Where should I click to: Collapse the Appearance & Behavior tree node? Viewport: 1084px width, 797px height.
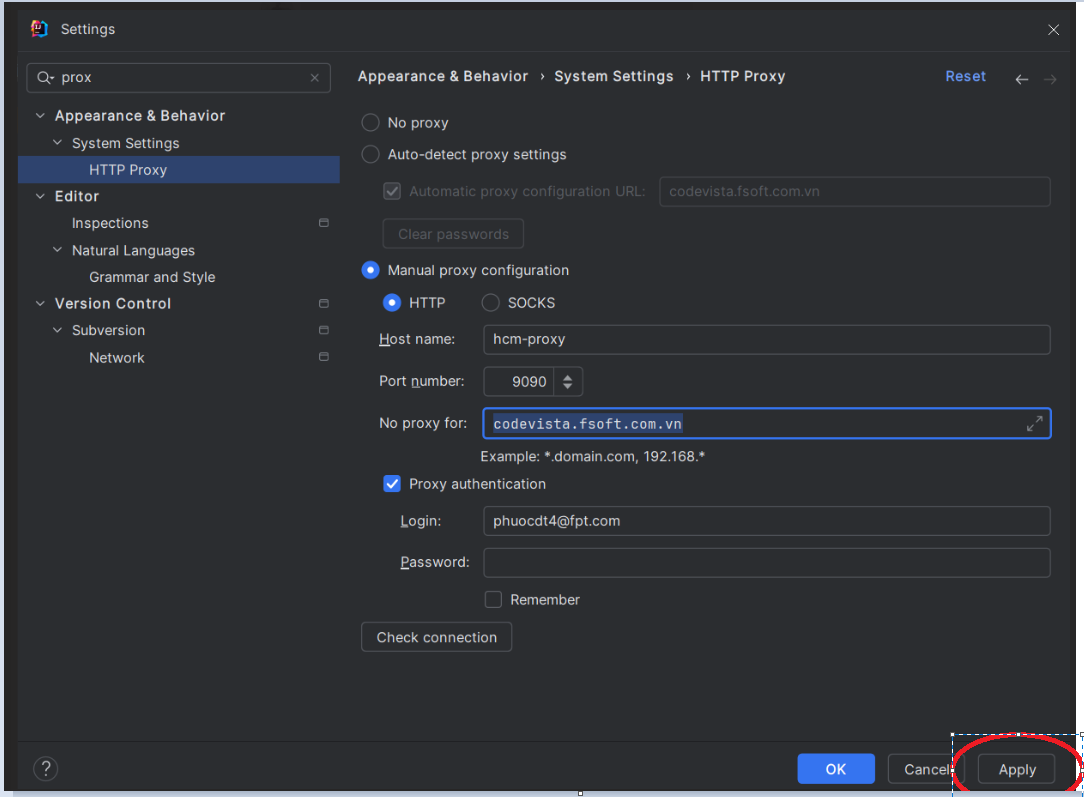tap(40, 115)
